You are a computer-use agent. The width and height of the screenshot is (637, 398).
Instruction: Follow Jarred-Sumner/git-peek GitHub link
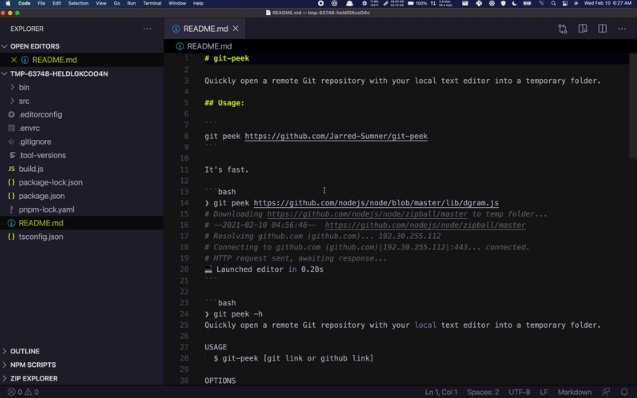[336, 136]
